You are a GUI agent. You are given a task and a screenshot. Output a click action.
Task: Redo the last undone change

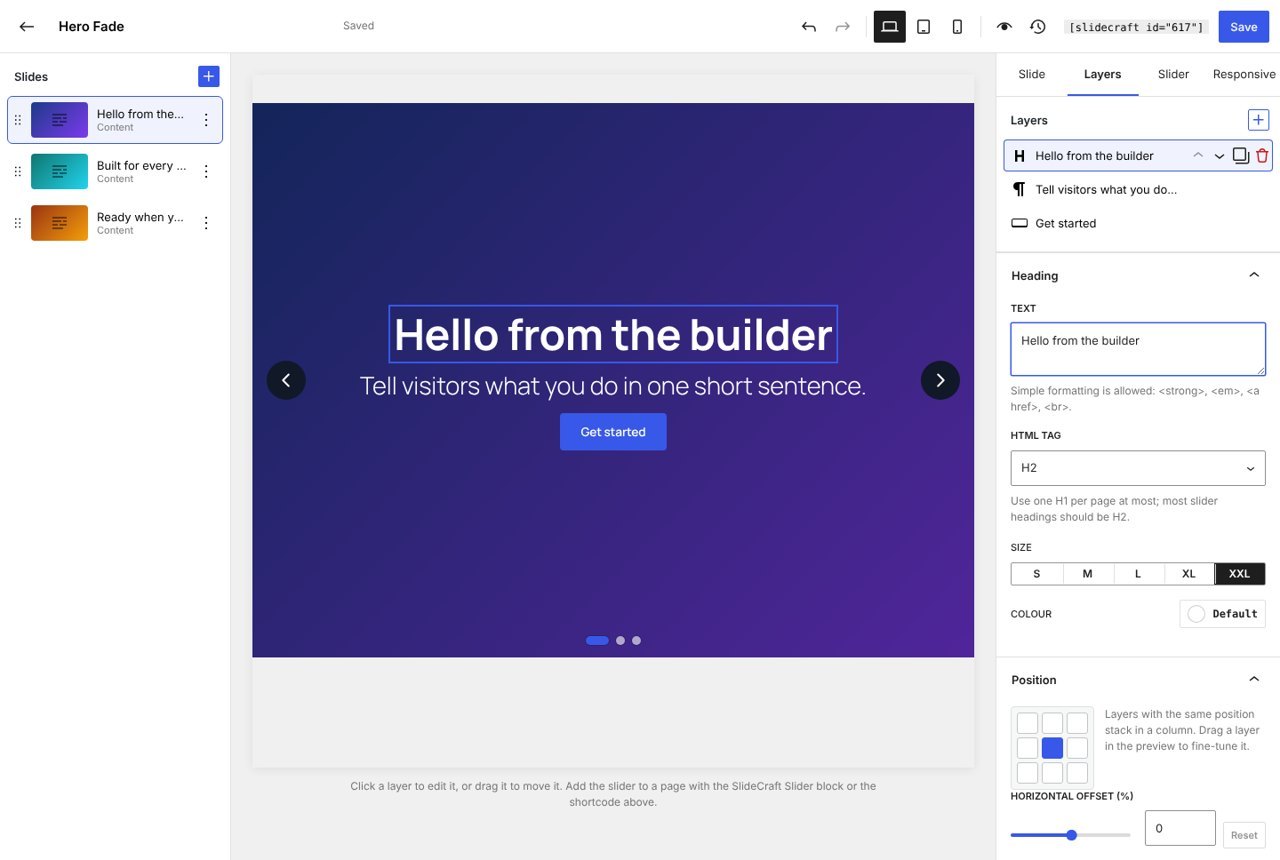tap(842, 27)
